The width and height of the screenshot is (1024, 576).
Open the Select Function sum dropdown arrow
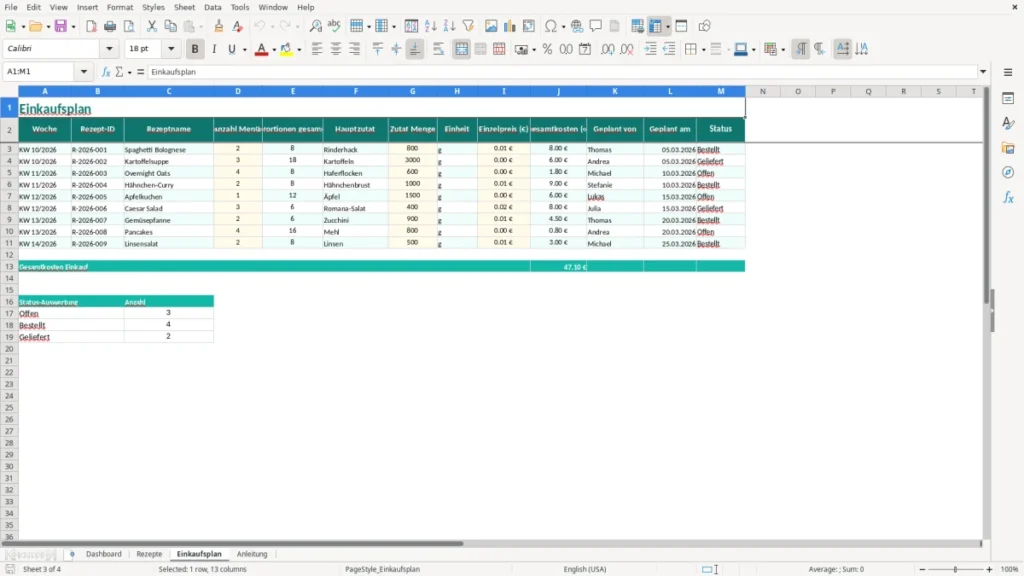(129, 72)
